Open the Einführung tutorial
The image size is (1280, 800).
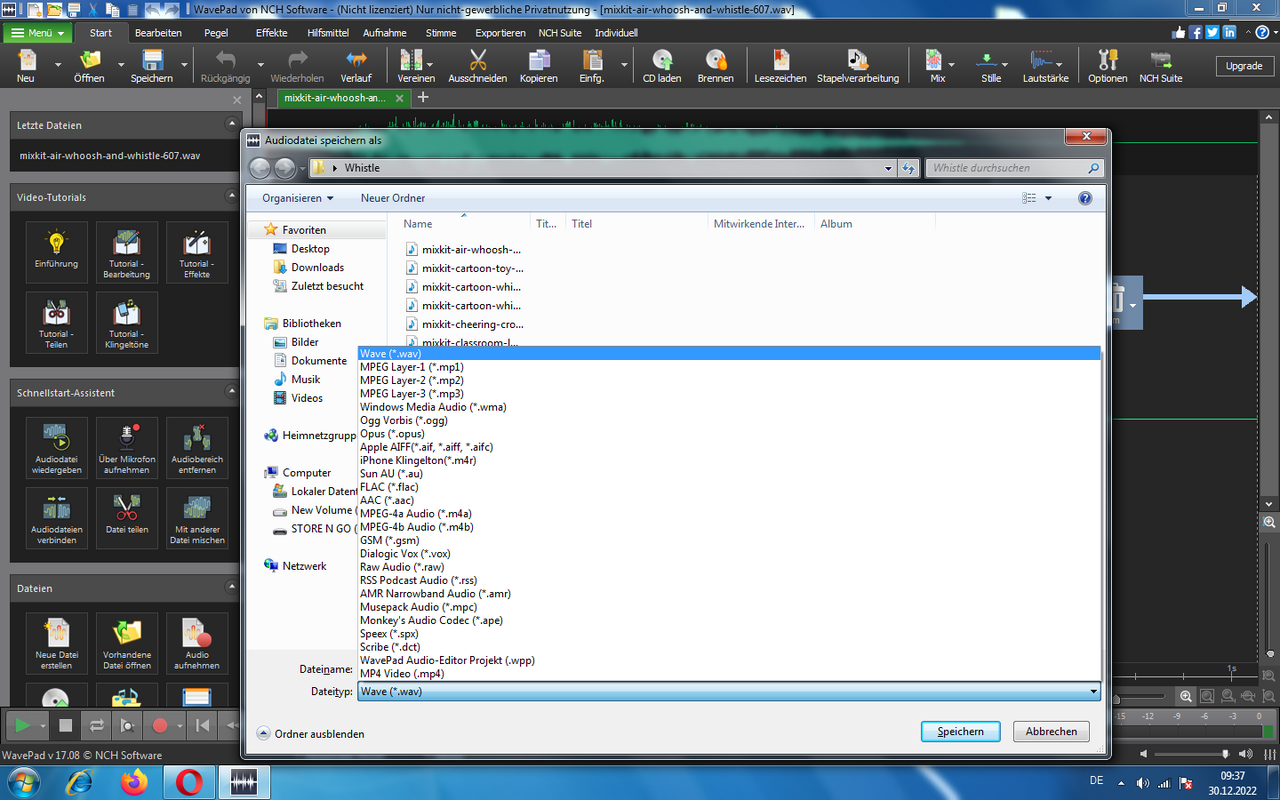[x=56, y=251]
